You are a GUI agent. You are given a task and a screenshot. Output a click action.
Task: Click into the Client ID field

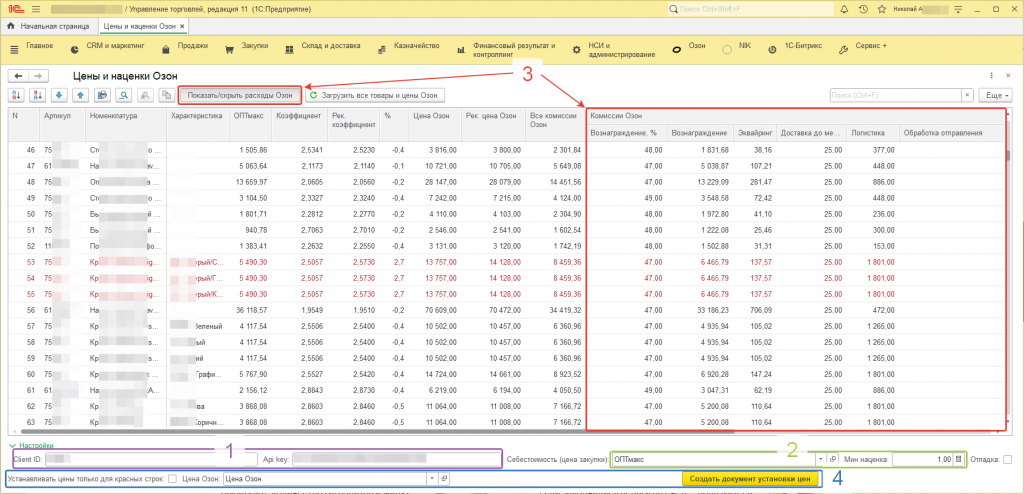[152, 459]
